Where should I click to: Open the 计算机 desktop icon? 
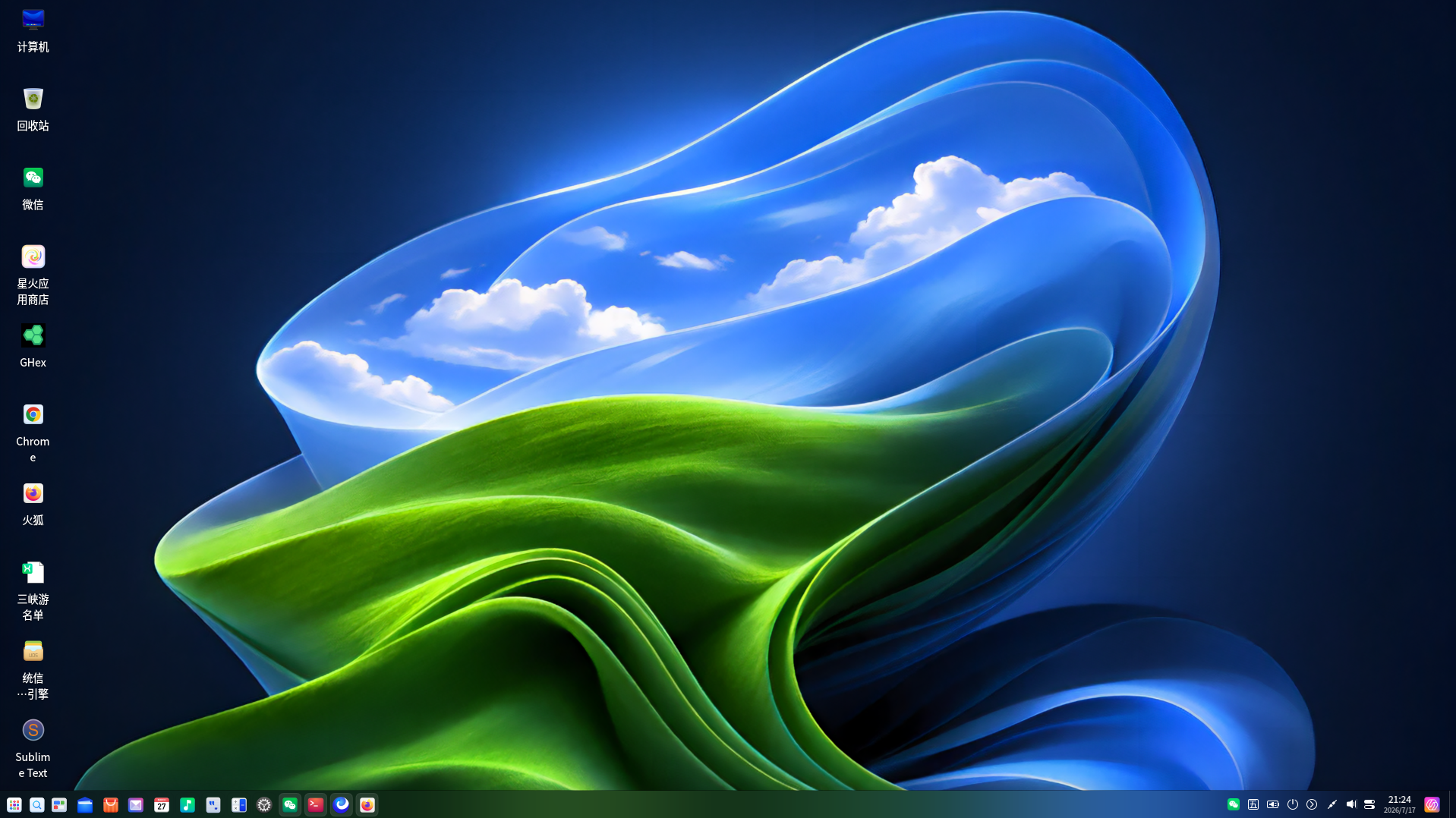[x=33, y=30]
